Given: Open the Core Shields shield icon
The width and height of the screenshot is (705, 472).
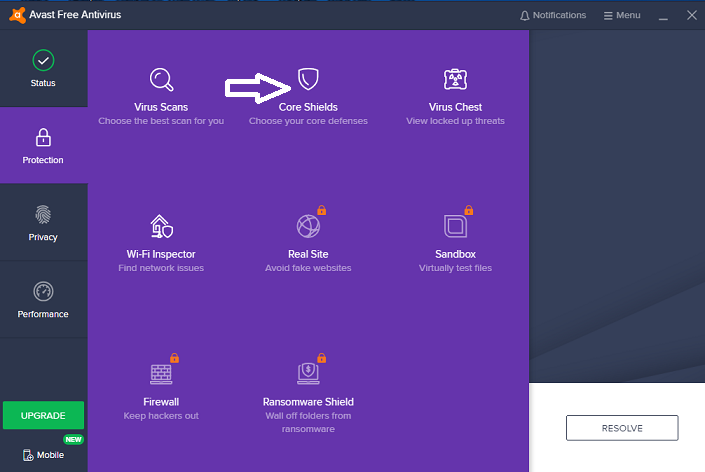Looking at the screenshot, I should [308, 79].
